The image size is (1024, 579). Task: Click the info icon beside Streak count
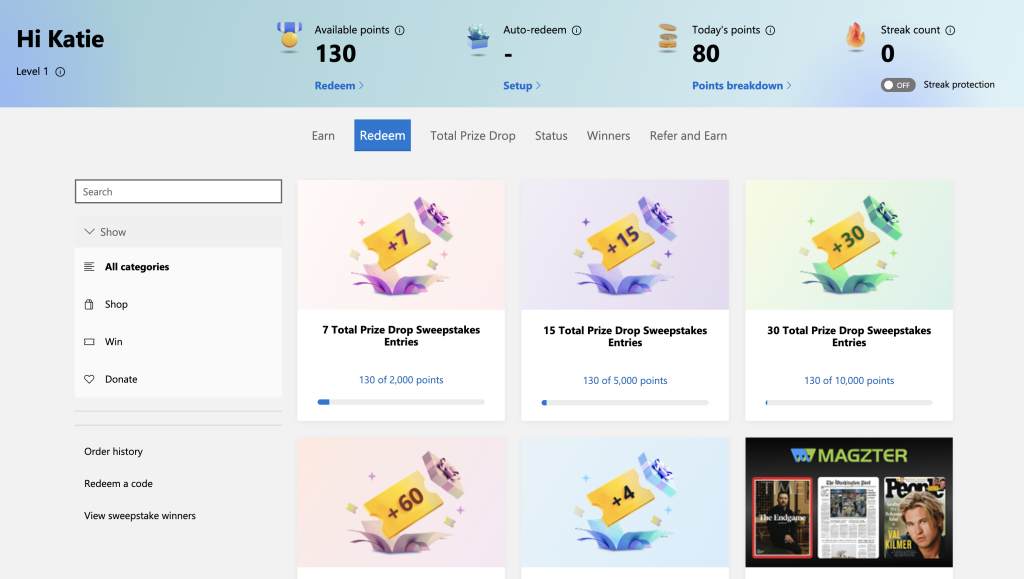tap(948, 30)
